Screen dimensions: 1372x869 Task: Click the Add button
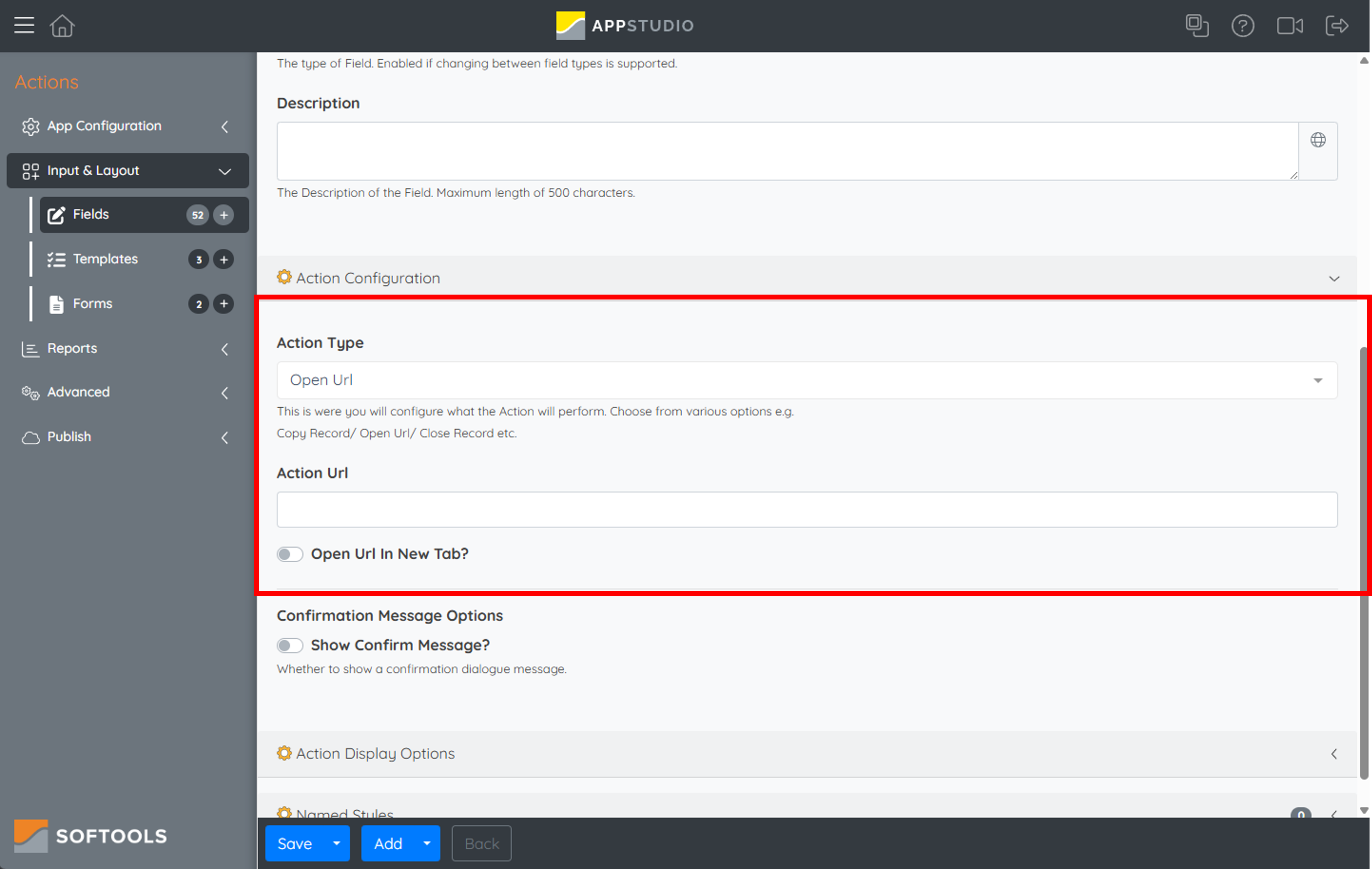tap(388, 843)
